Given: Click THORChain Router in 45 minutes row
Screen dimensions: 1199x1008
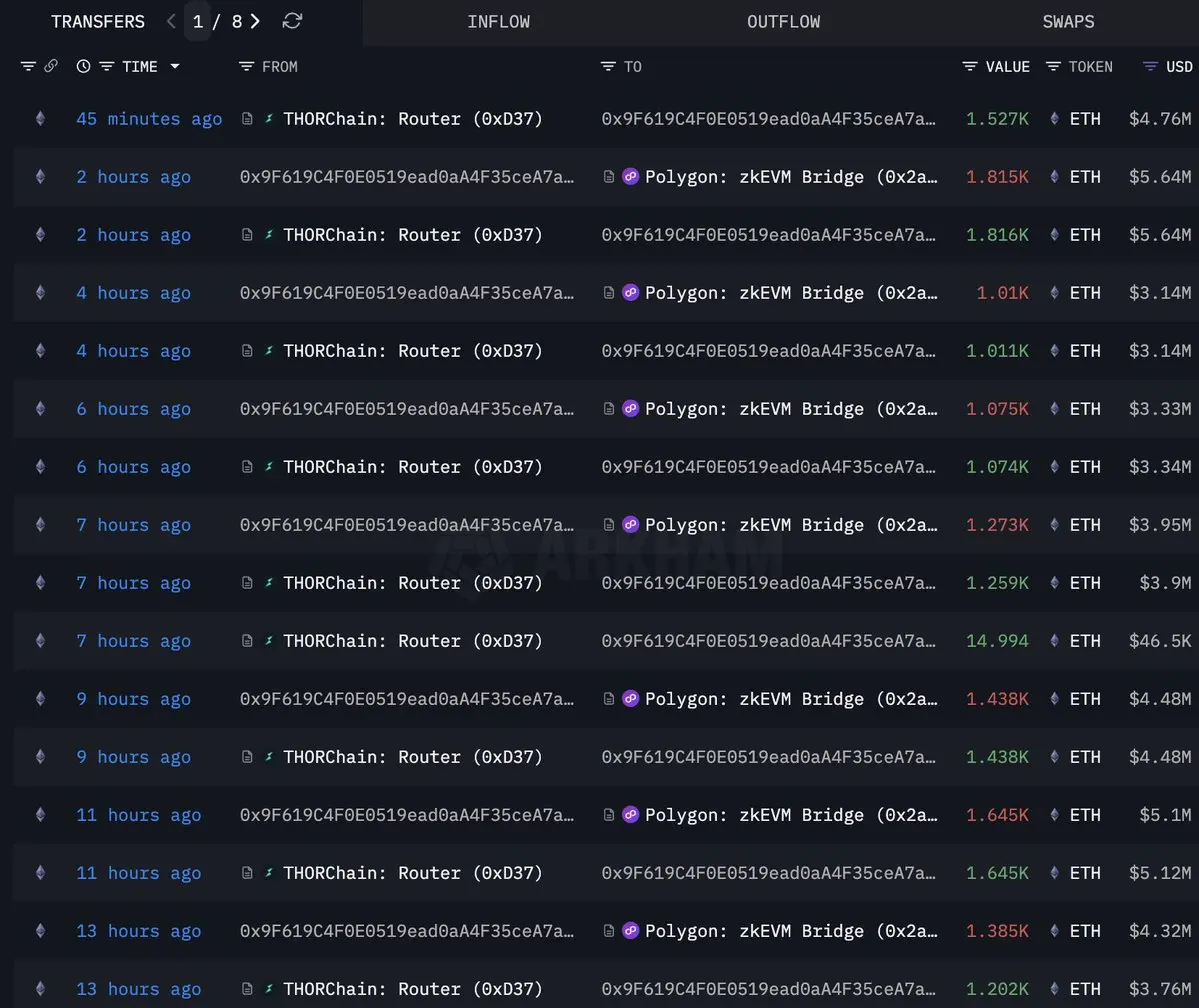Looking at the screenshot, I should tap(412, 119).
